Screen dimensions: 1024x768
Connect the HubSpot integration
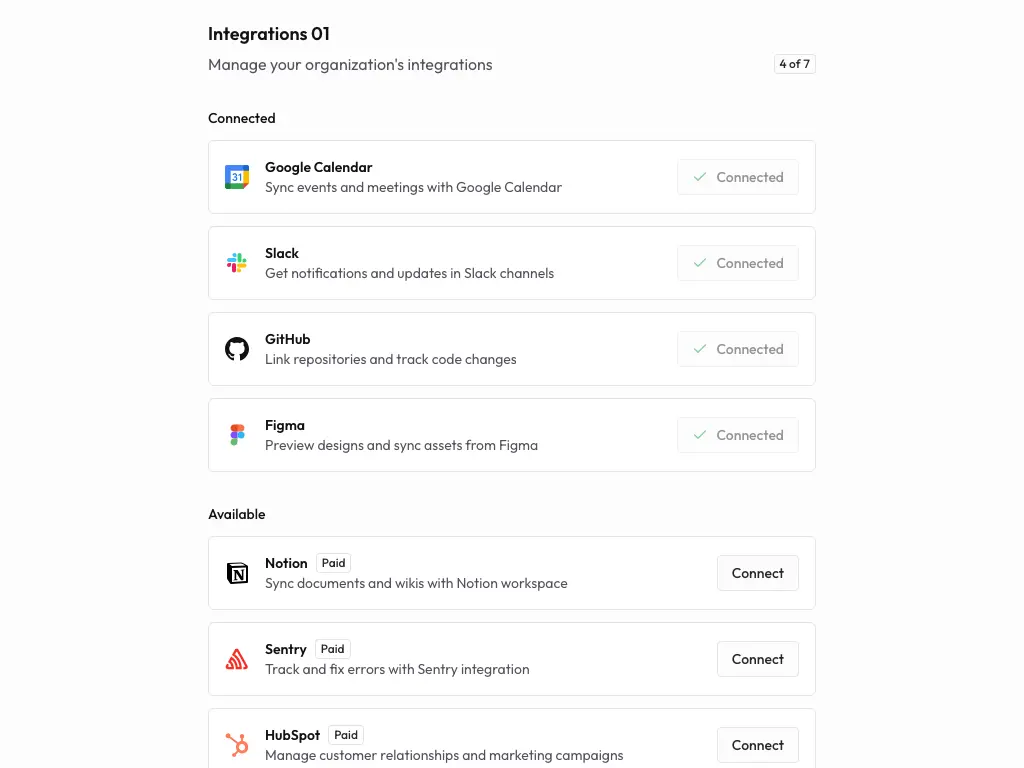757,745
